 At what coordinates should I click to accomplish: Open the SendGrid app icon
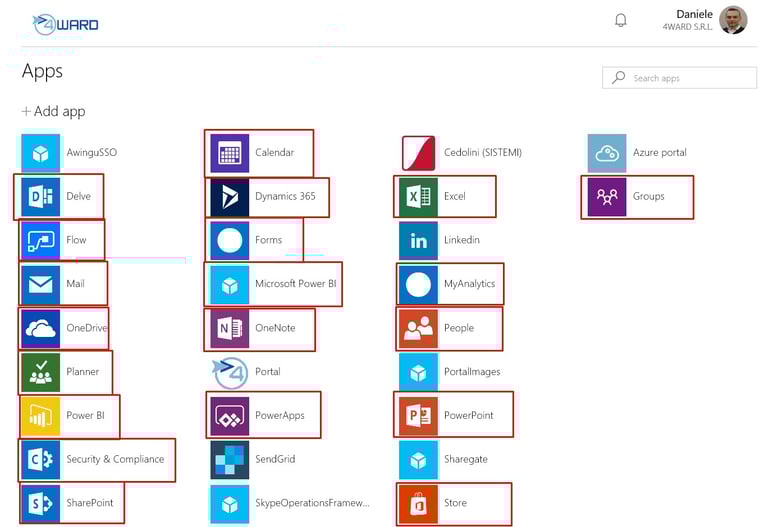click(230, 459)
